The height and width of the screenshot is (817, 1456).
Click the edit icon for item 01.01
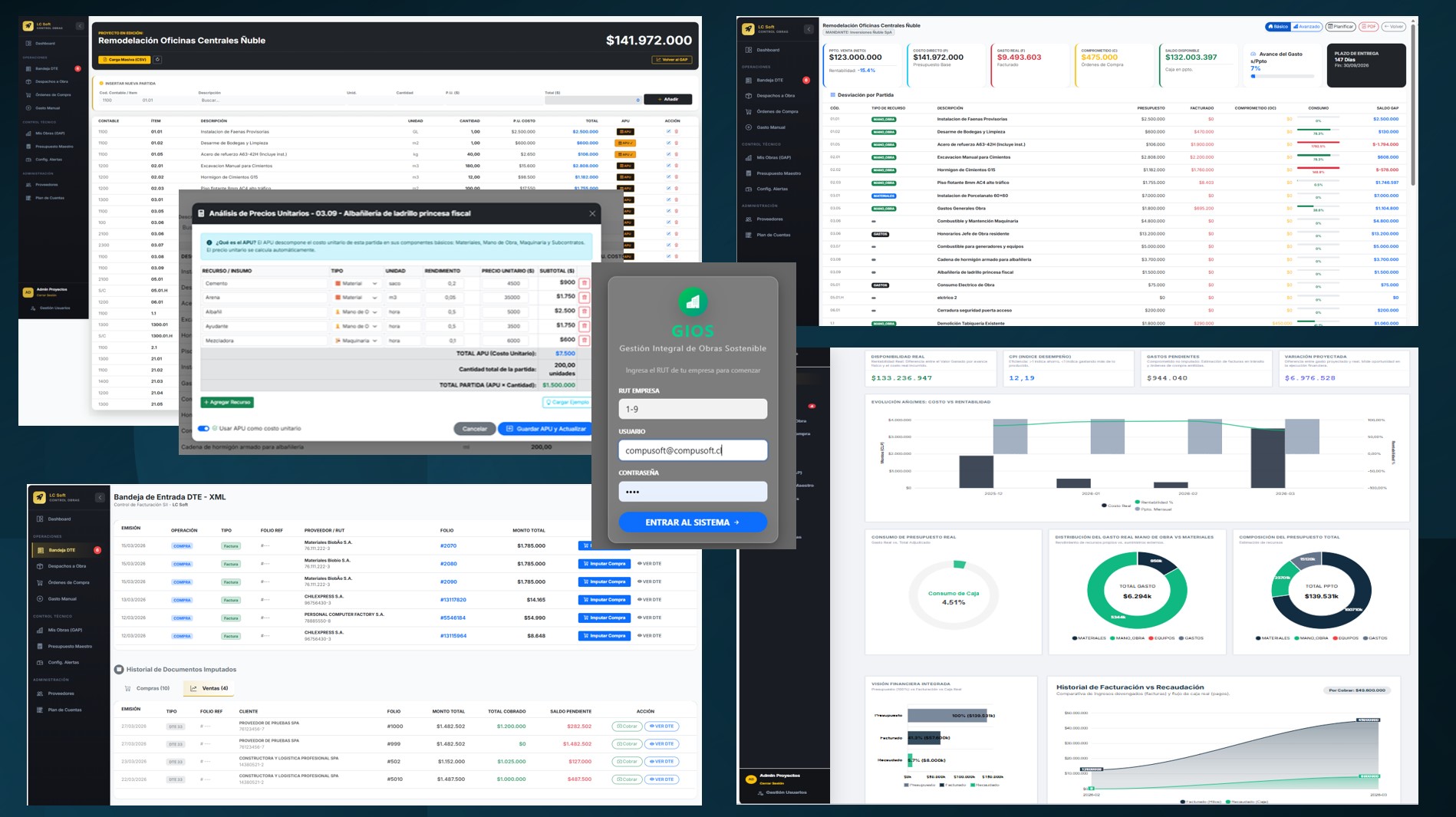(668, 132)
